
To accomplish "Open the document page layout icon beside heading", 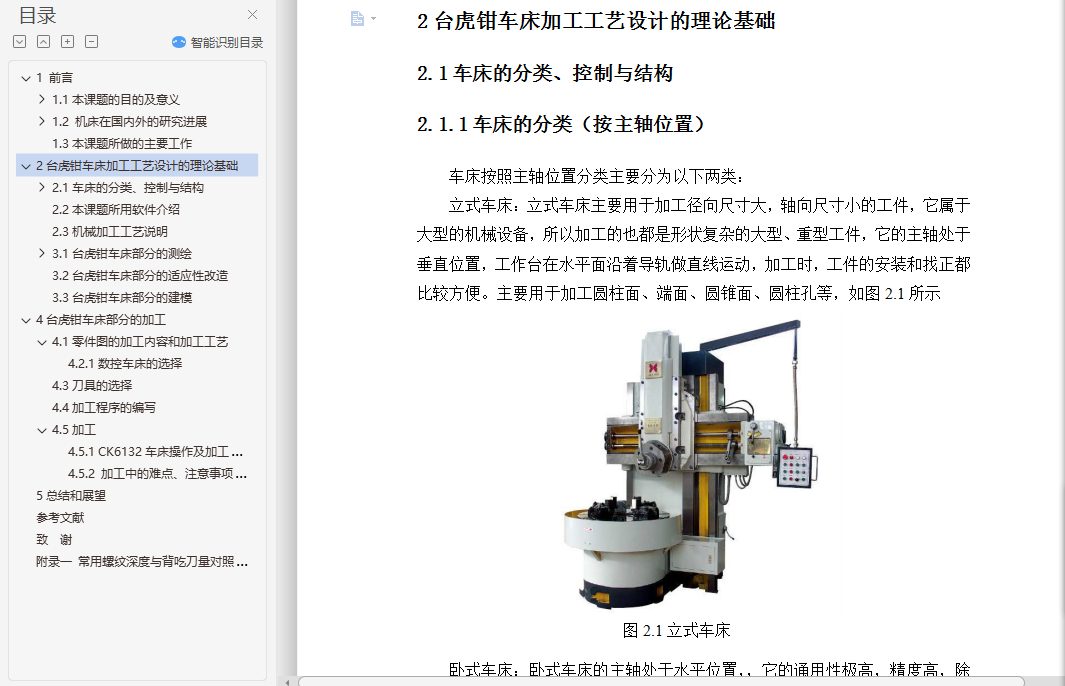I will [357, 19].
